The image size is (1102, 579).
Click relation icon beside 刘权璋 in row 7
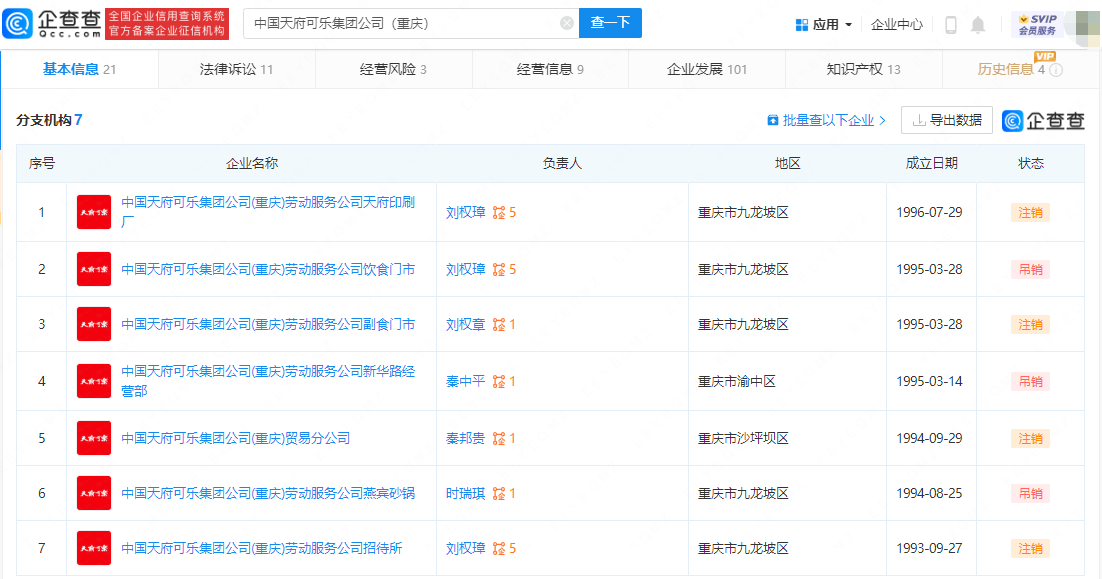tap(499, 548)
